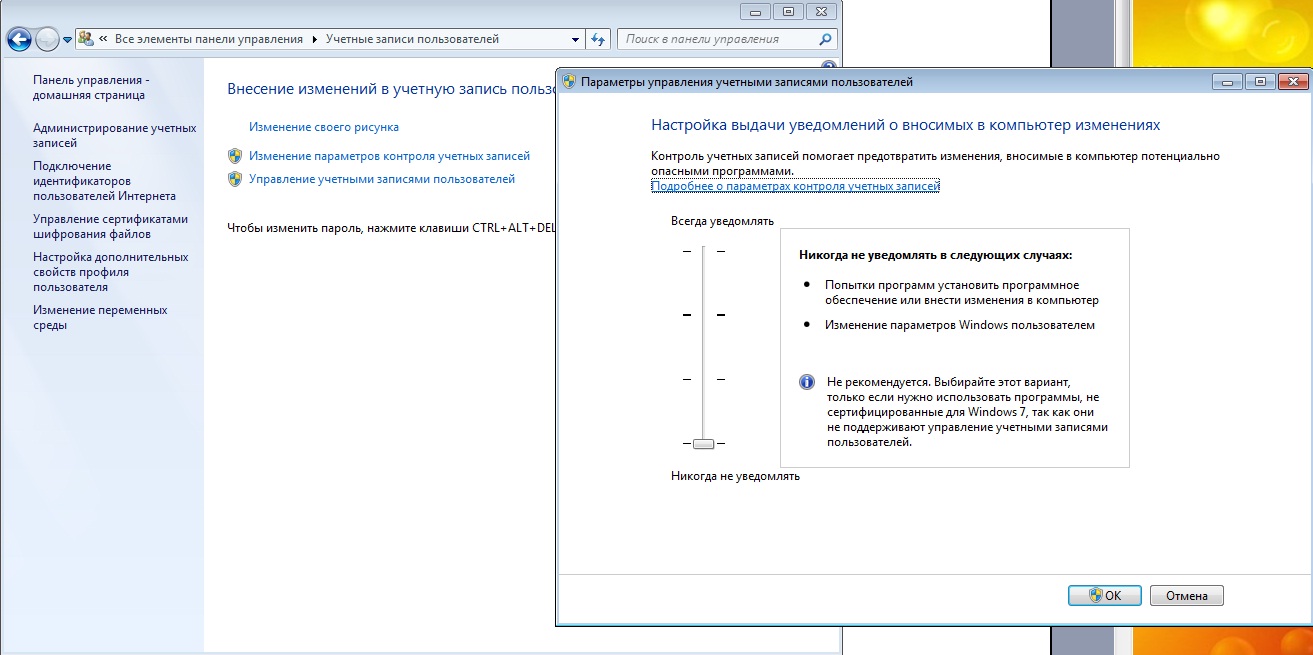
Task: Maximize the UAC settings dialog window
Action: click(1259, 81)
